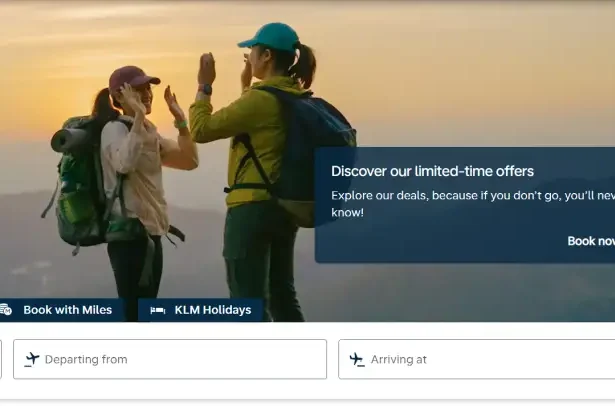Viewport: 615px width, 406px height.
Task: Follow the Book now link
Action: (590, 241)
